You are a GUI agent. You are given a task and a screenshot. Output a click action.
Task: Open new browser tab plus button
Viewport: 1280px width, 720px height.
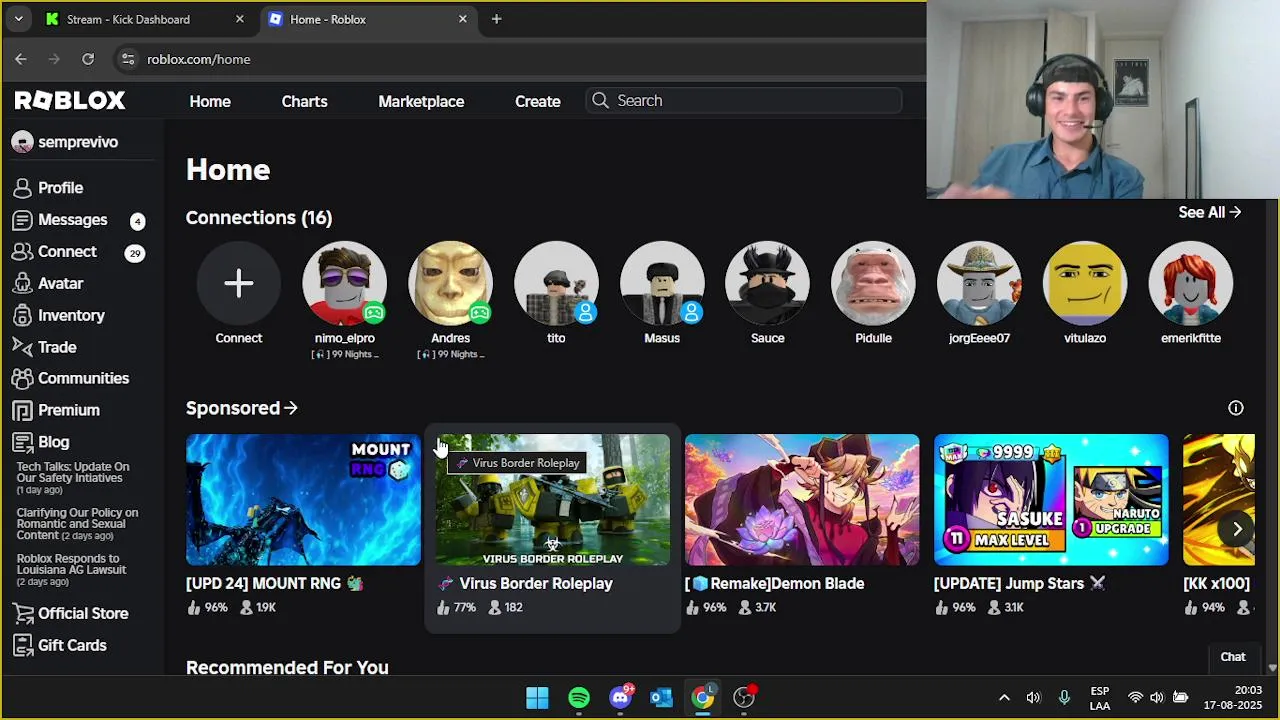tap(496, 19)
